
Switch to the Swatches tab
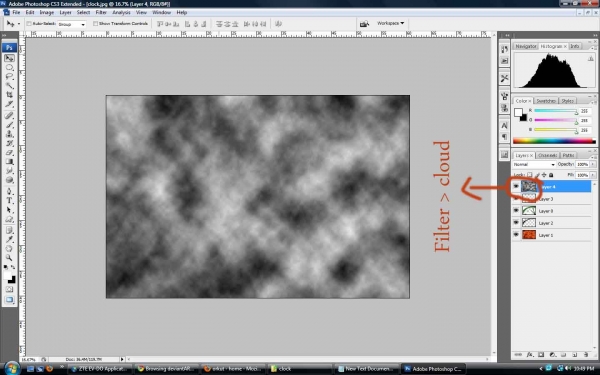tap(546, 101)
